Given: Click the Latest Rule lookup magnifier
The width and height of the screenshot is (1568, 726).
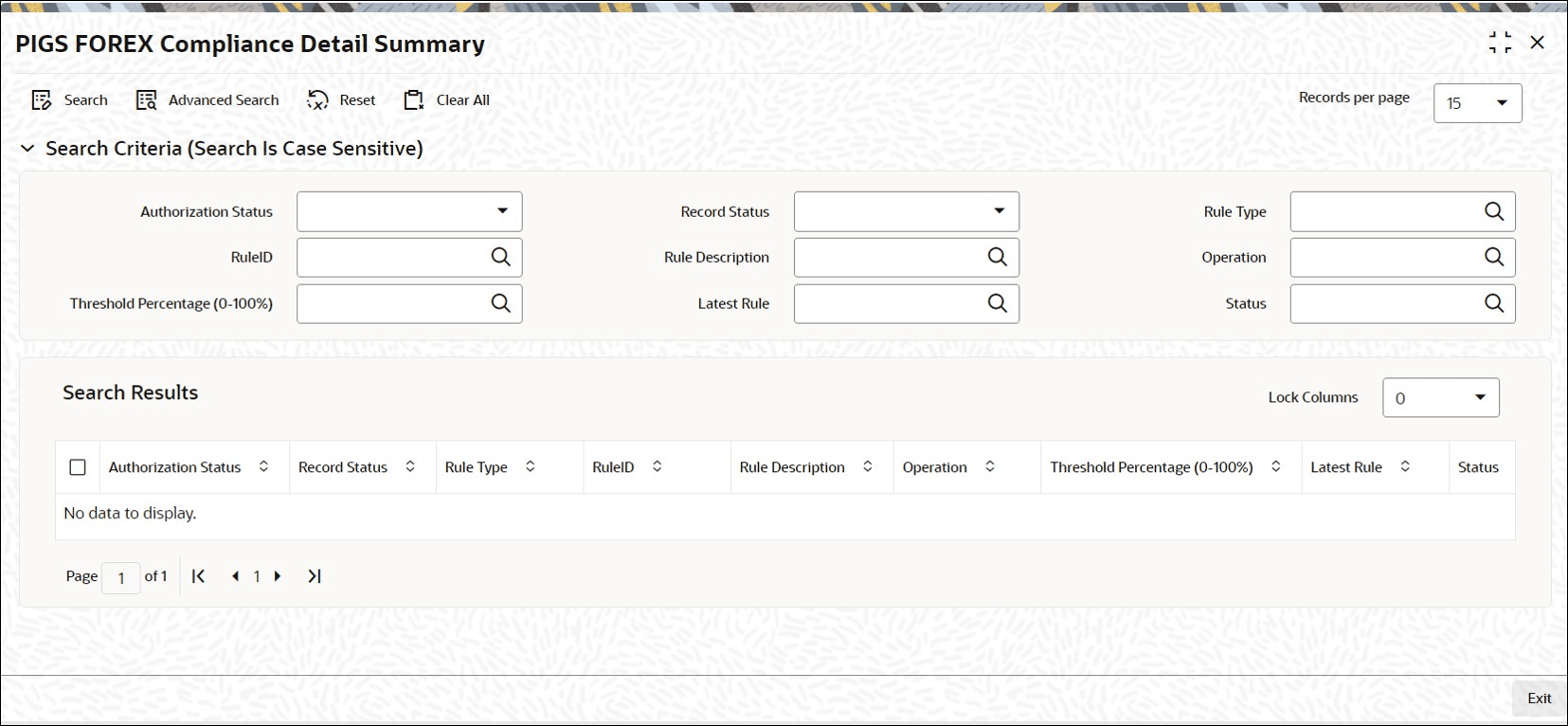Looking at the screenshot, I should 998,303.
